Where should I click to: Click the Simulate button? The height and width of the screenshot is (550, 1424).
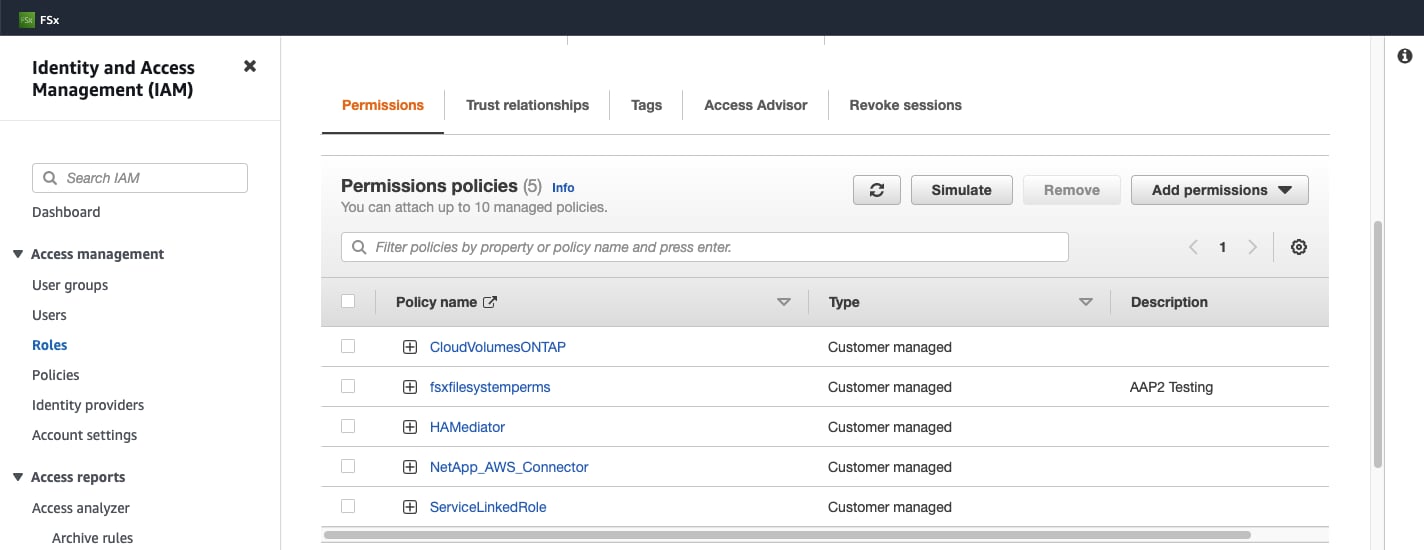point(962,190)
